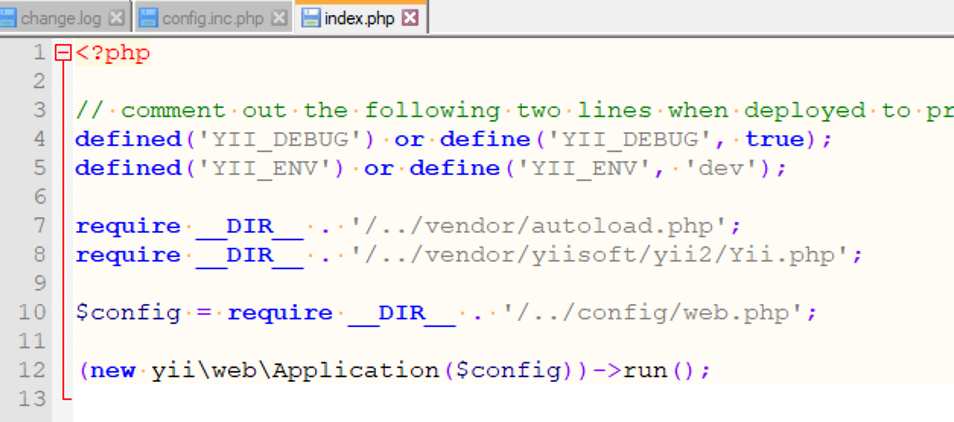954x422 pixels.
Task: Click line number 4 in the margin
Action: (39, 139)
